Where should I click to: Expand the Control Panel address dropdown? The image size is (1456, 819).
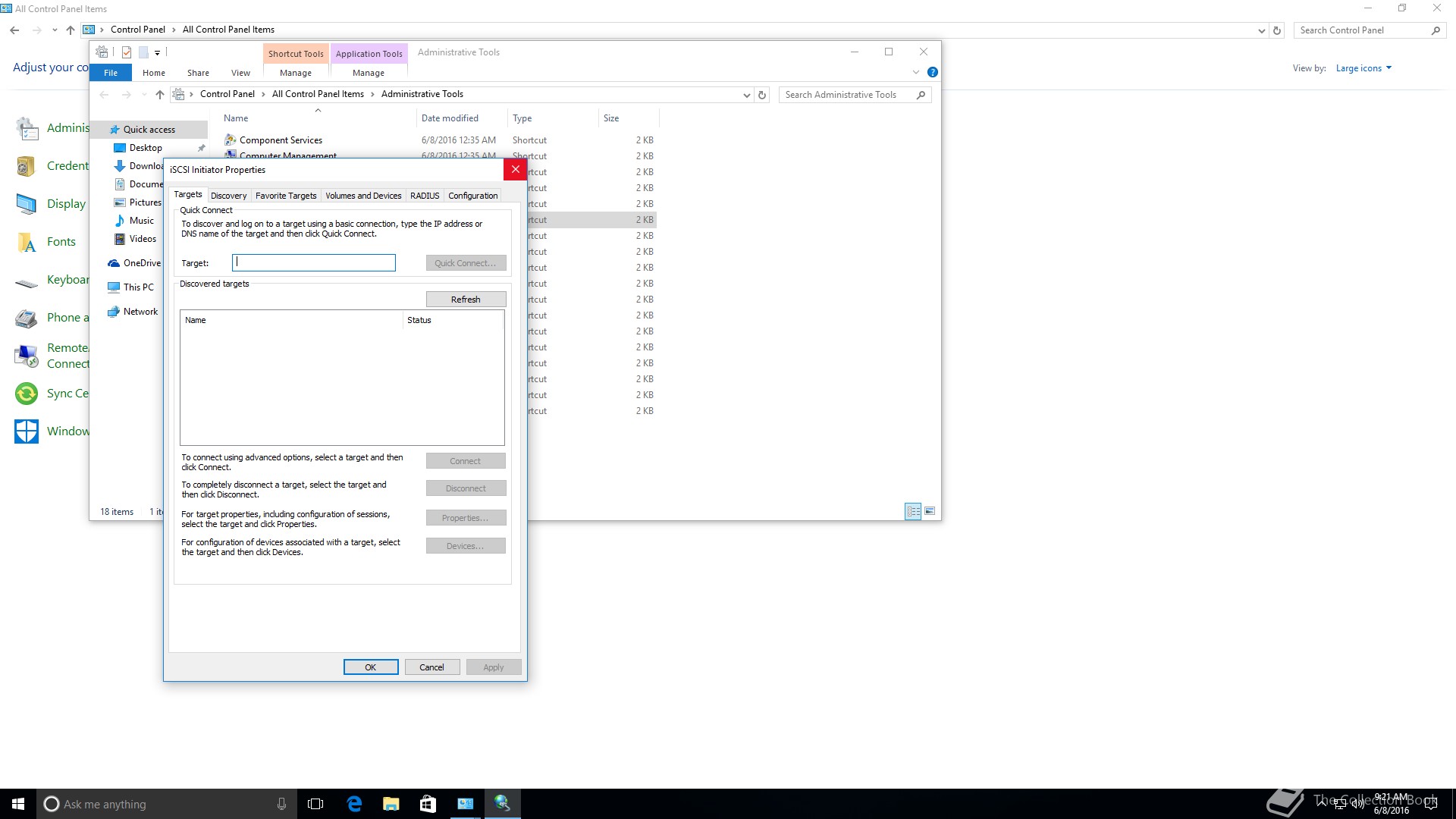(1261, 31)
